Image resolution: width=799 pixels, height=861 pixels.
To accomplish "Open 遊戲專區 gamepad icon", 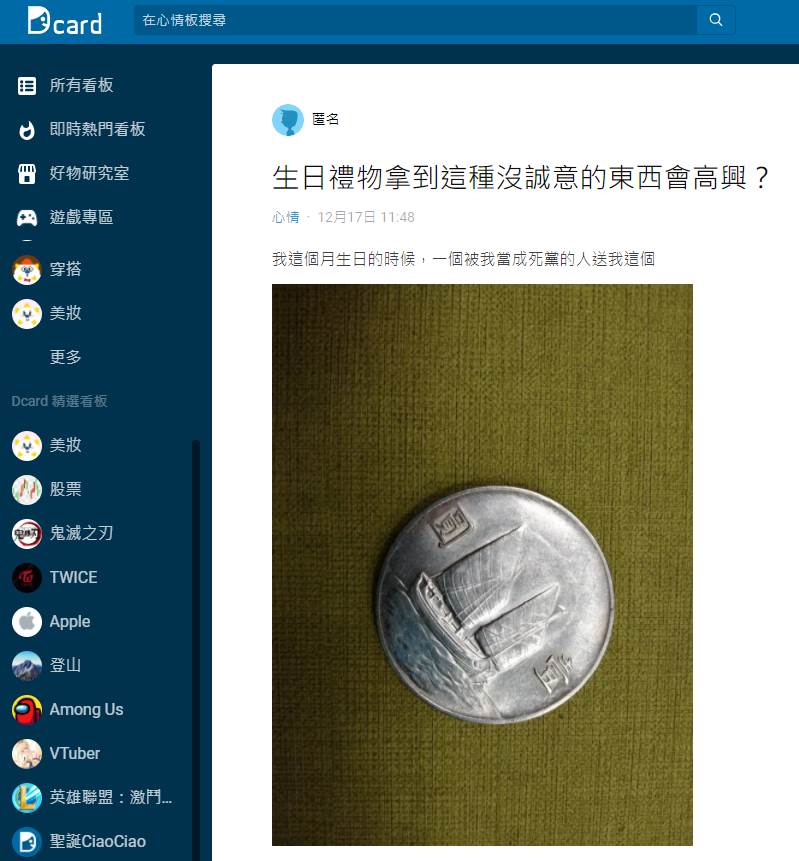I will pyautogui.click(x=27, y=218).
